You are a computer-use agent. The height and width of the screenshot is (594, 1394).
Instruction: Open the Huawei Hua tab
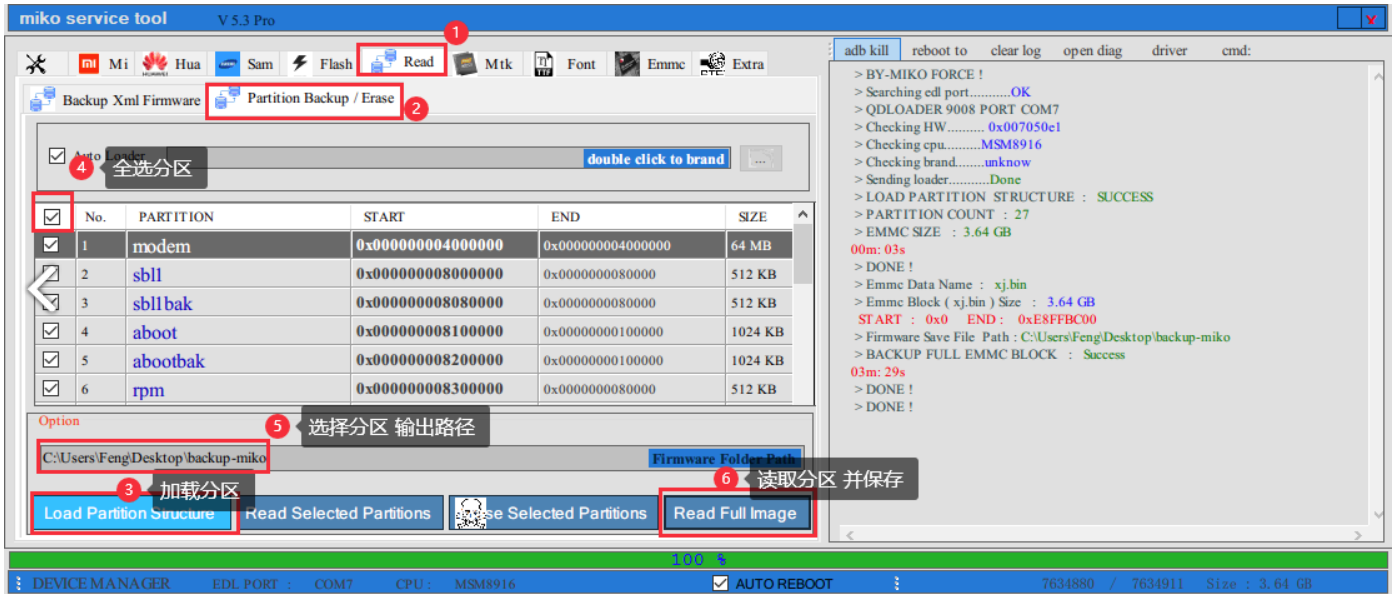coord(172,64)
